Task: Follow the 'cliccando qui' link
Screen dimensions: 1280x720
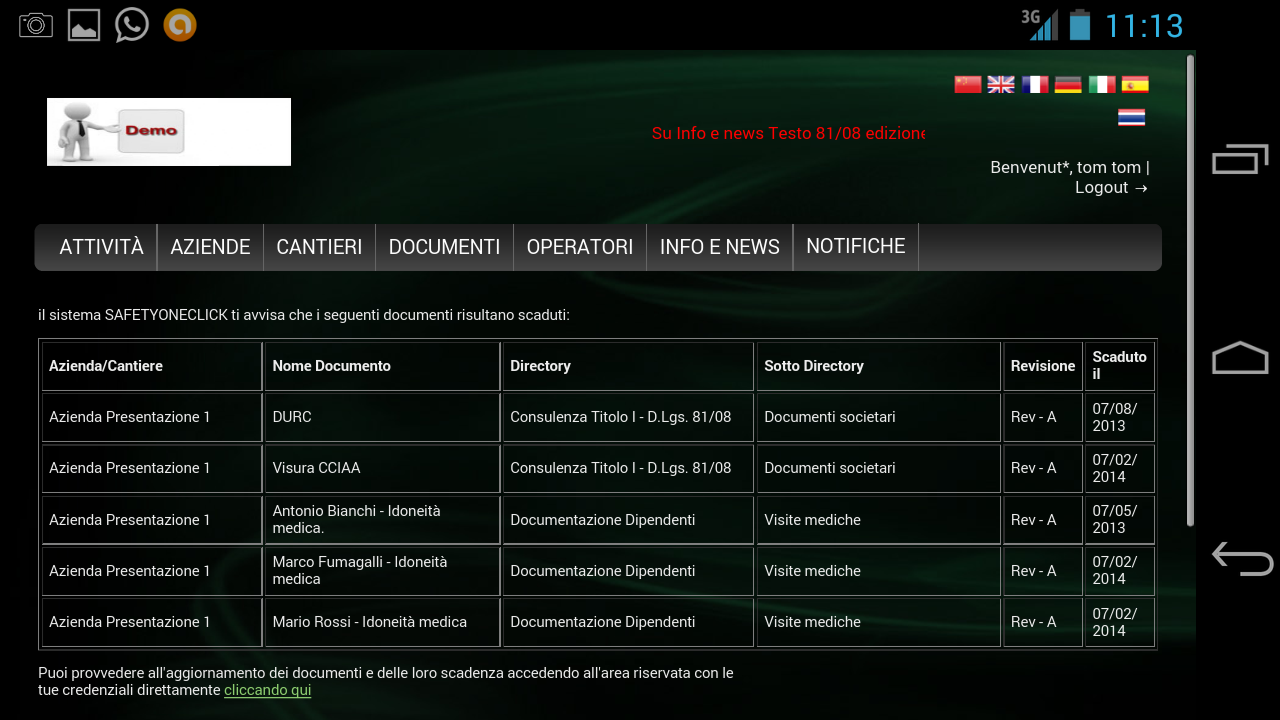Action: 267,690
